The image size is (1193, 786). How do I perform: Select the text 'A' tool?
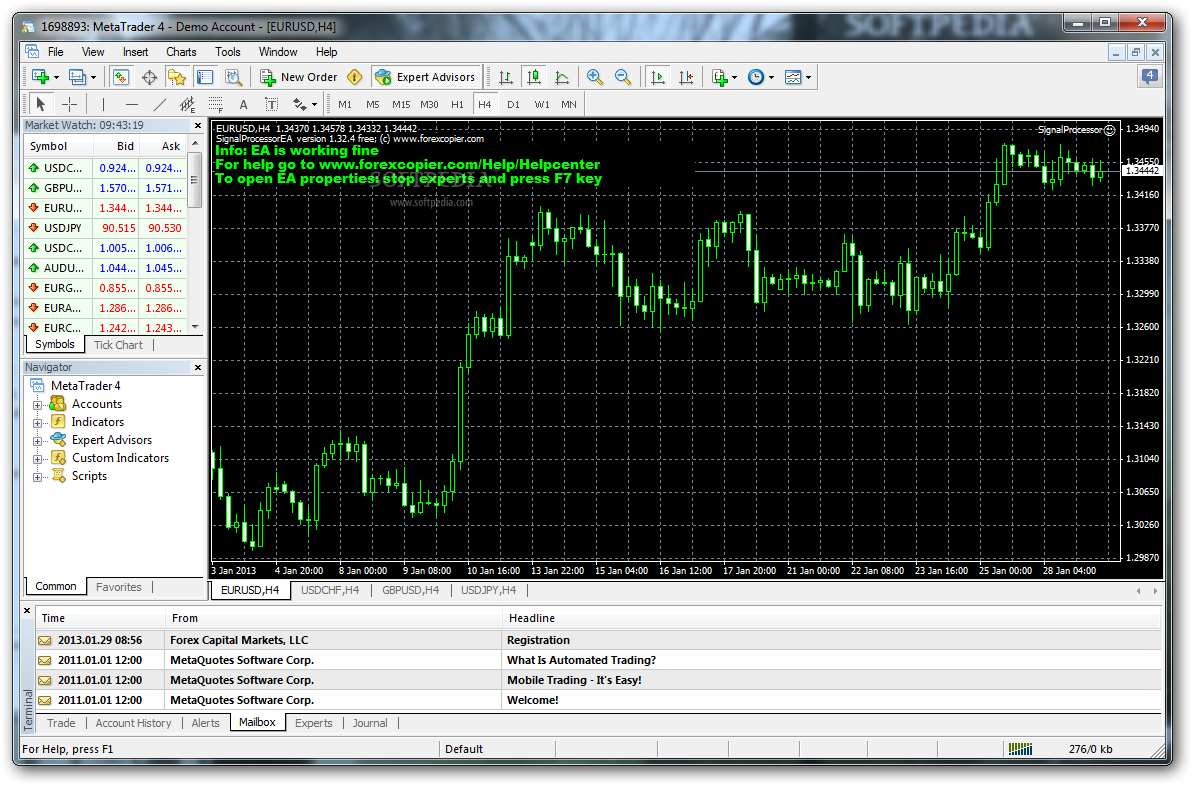(x=243, y=104)
